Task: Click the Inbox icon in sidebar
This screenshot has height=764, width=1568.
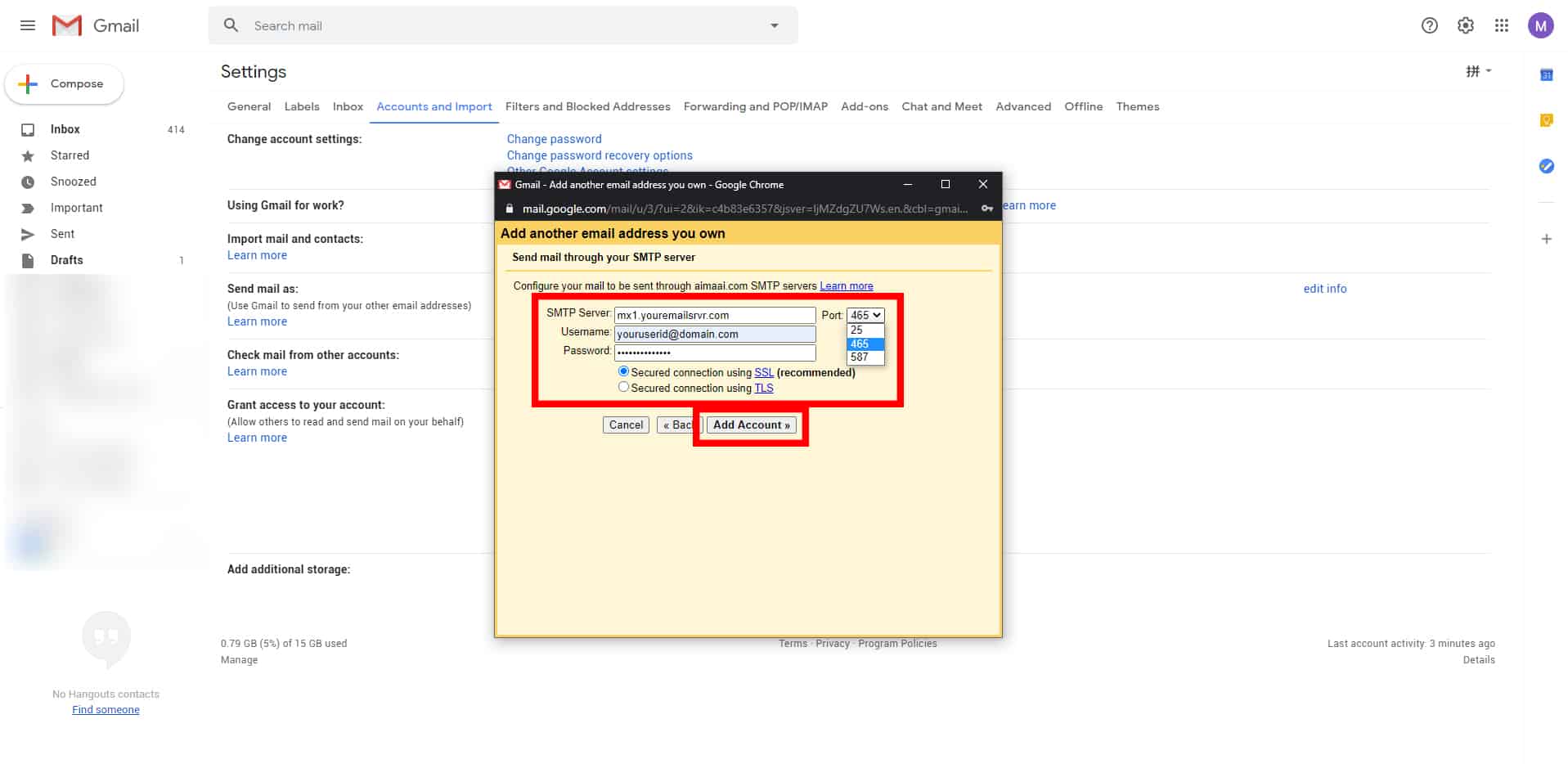Action: pos(28,129)
